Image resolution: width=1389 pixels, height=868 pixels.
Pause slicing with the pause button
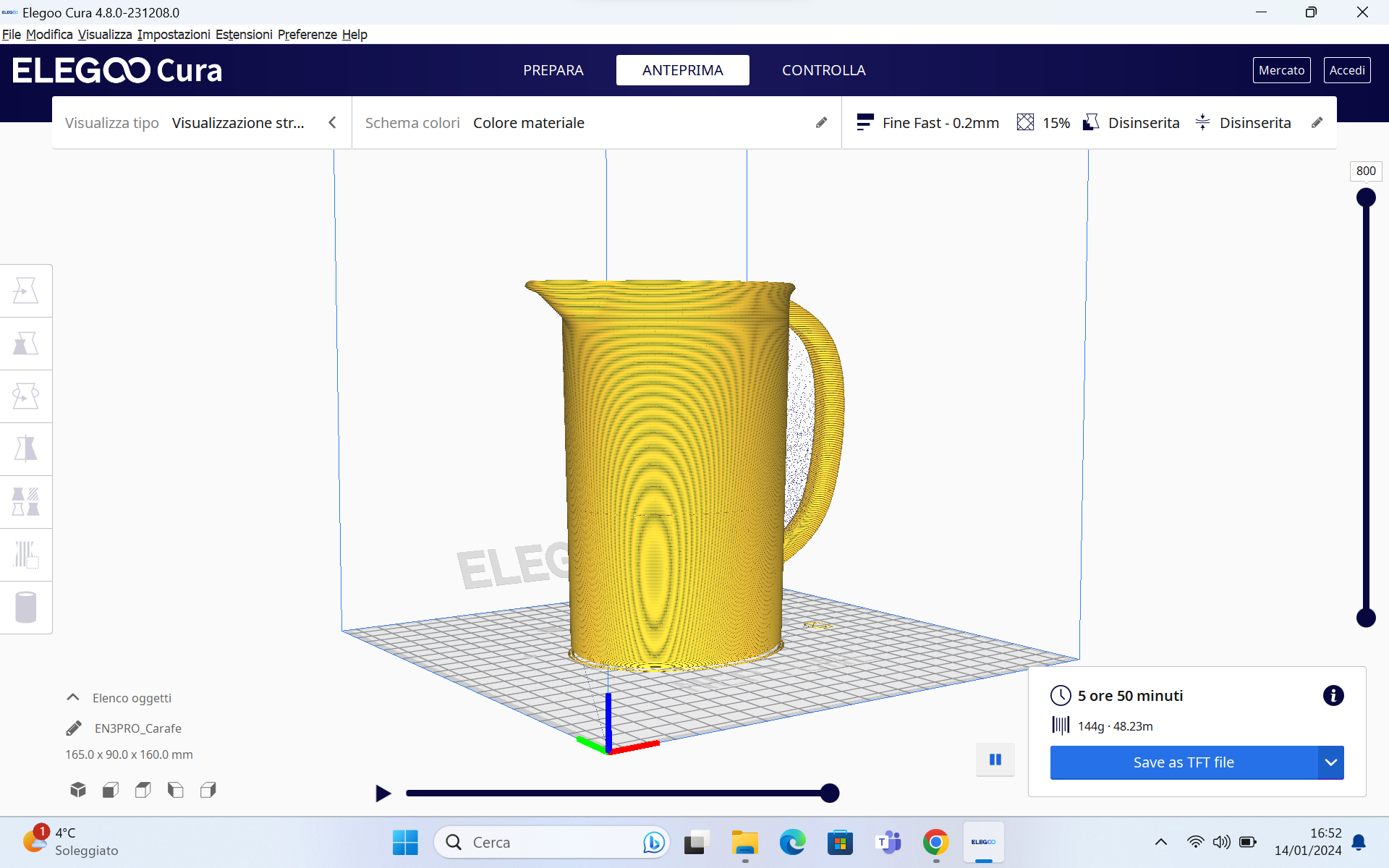point(995,759)
